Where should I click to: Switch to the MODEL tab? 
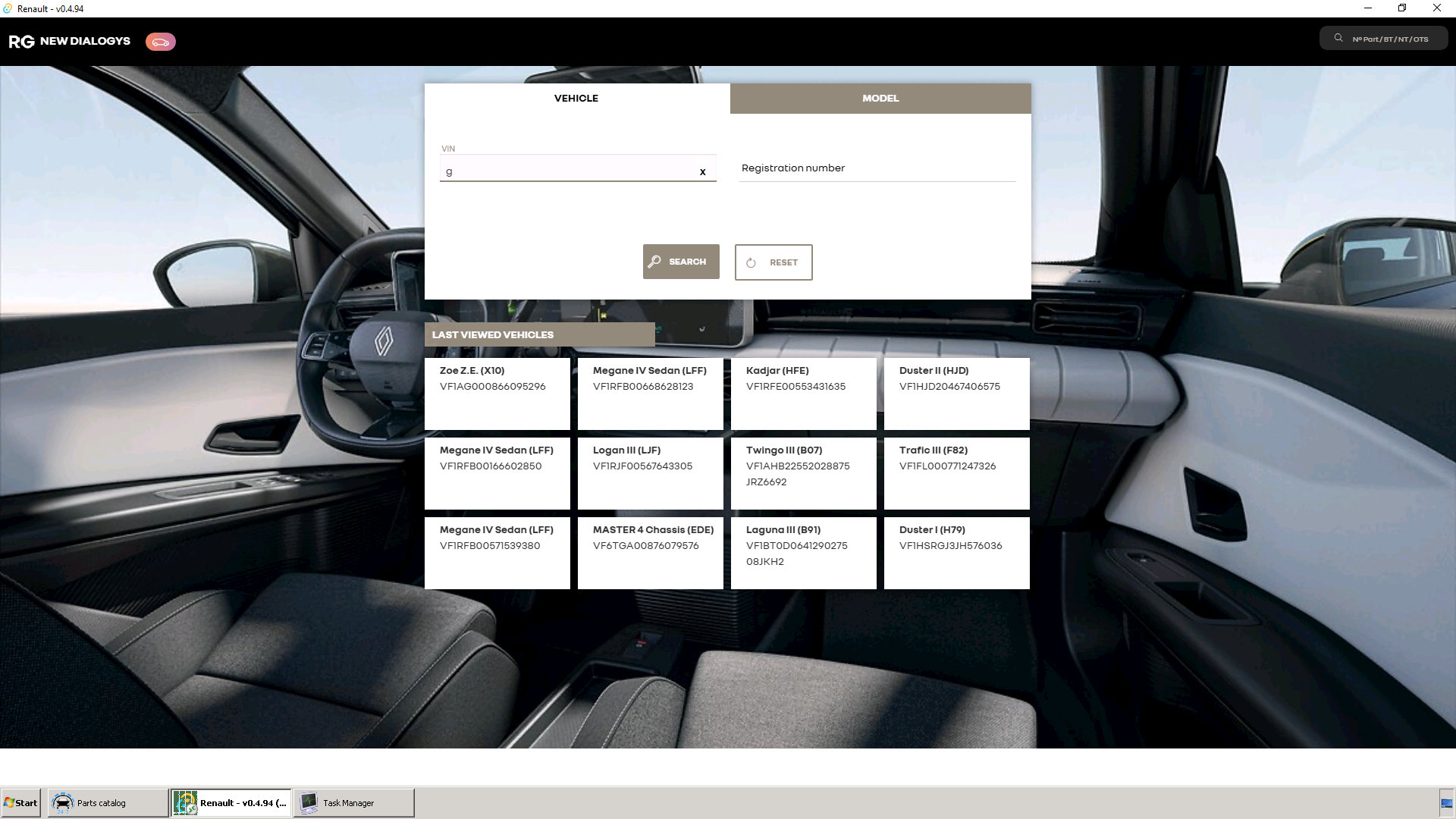click(x=880, y=99)
